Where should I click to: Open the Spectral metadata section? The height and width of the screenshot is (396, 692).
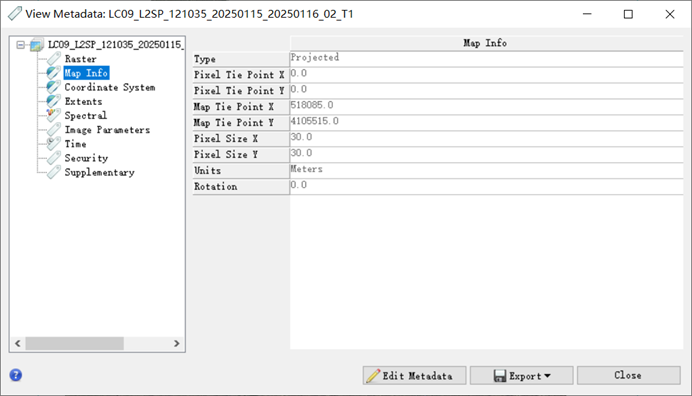point(86,115)
